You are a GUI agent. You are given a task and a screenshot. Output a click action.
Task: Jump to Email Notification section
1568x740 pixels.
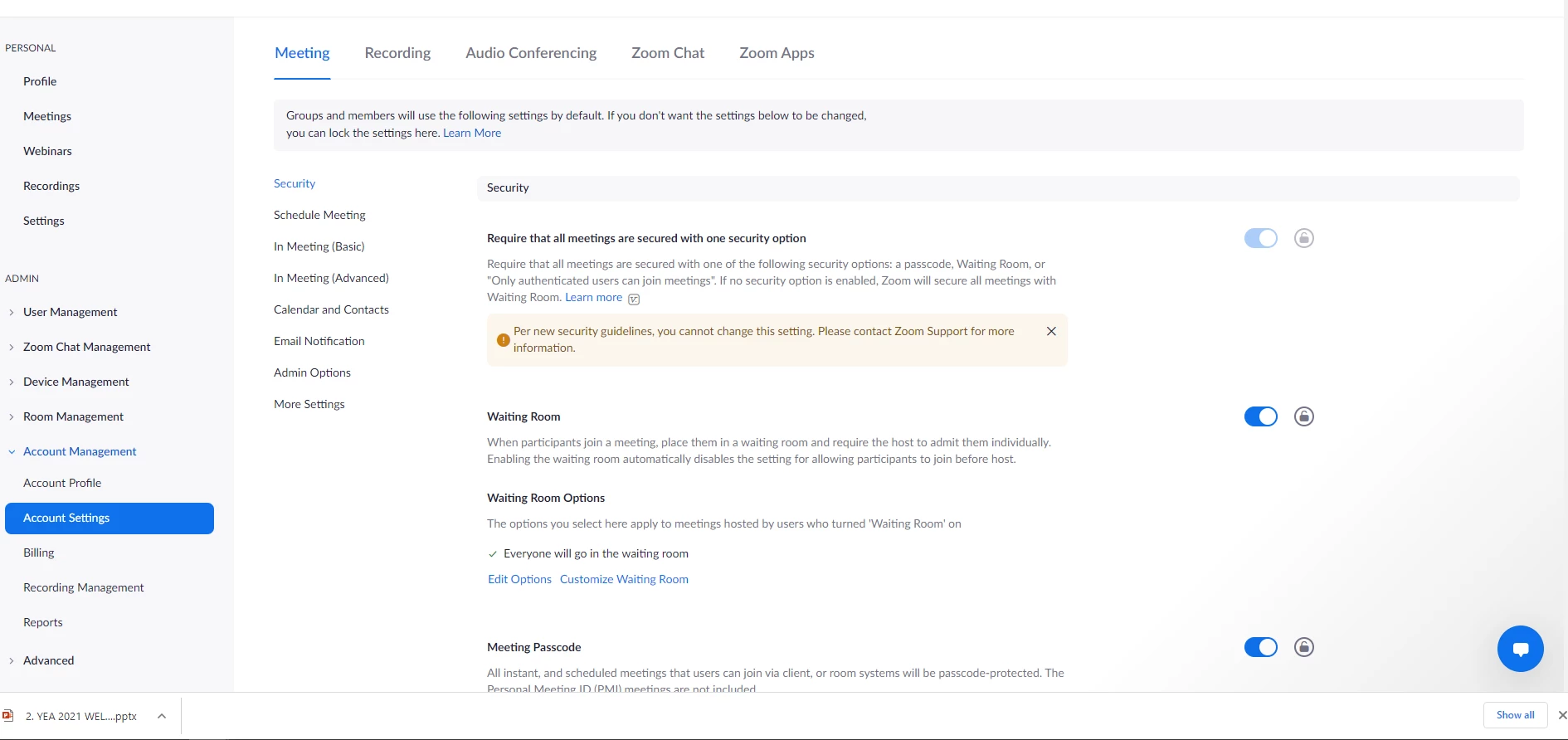pyautogui.click(x=319, y=341)
